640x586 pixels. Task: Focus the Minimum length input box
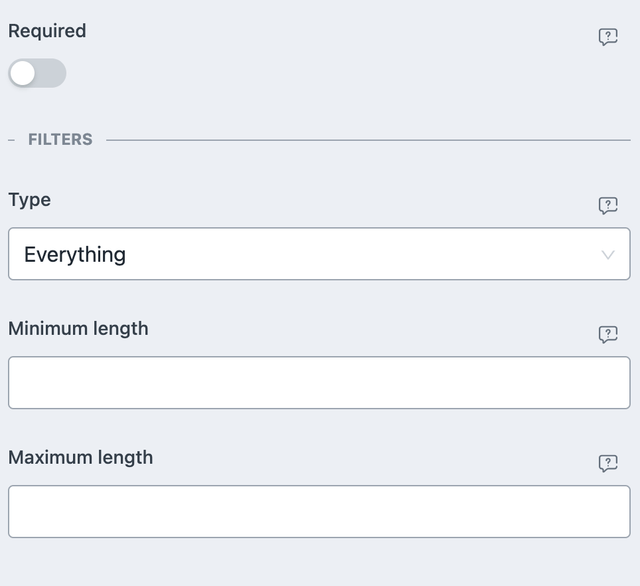point(319,383)
